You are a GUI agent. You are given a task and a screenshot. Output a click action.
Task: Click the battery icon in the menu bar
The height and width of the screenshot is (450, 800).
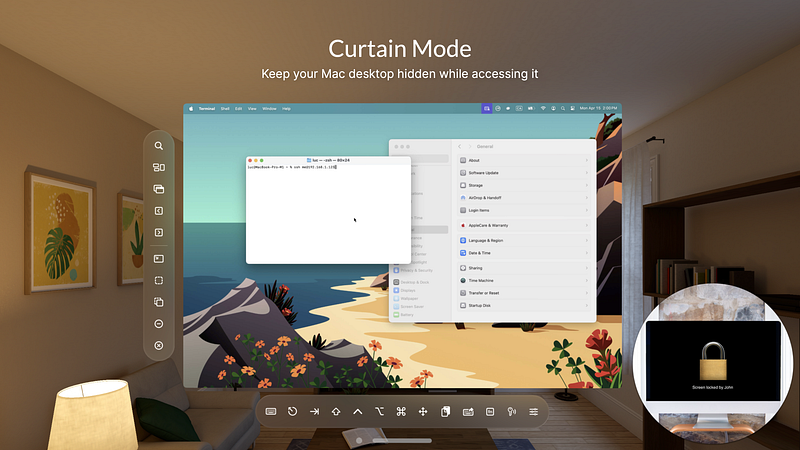pos(531,108)
